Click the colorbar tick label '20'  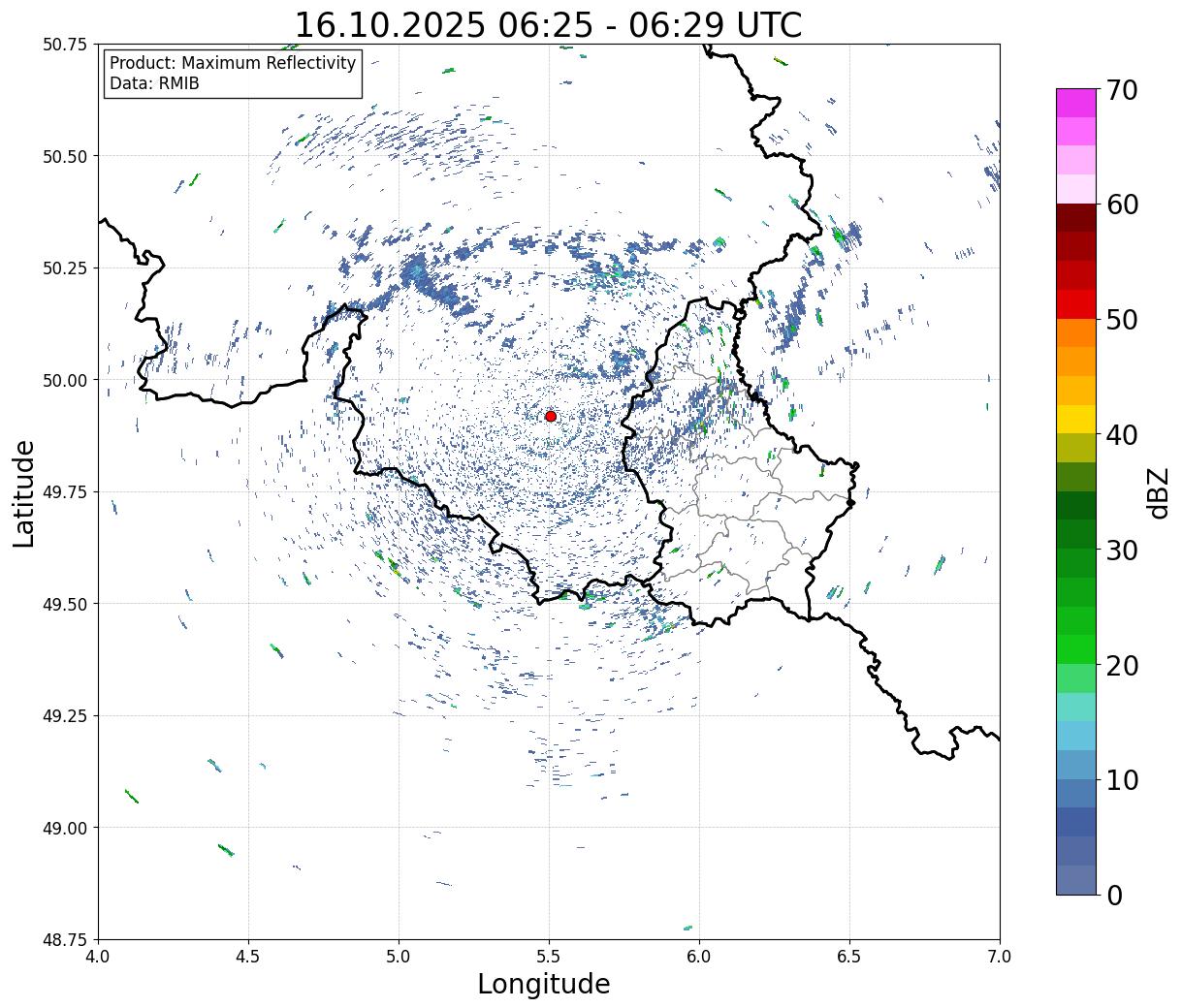click(1122, 665)
